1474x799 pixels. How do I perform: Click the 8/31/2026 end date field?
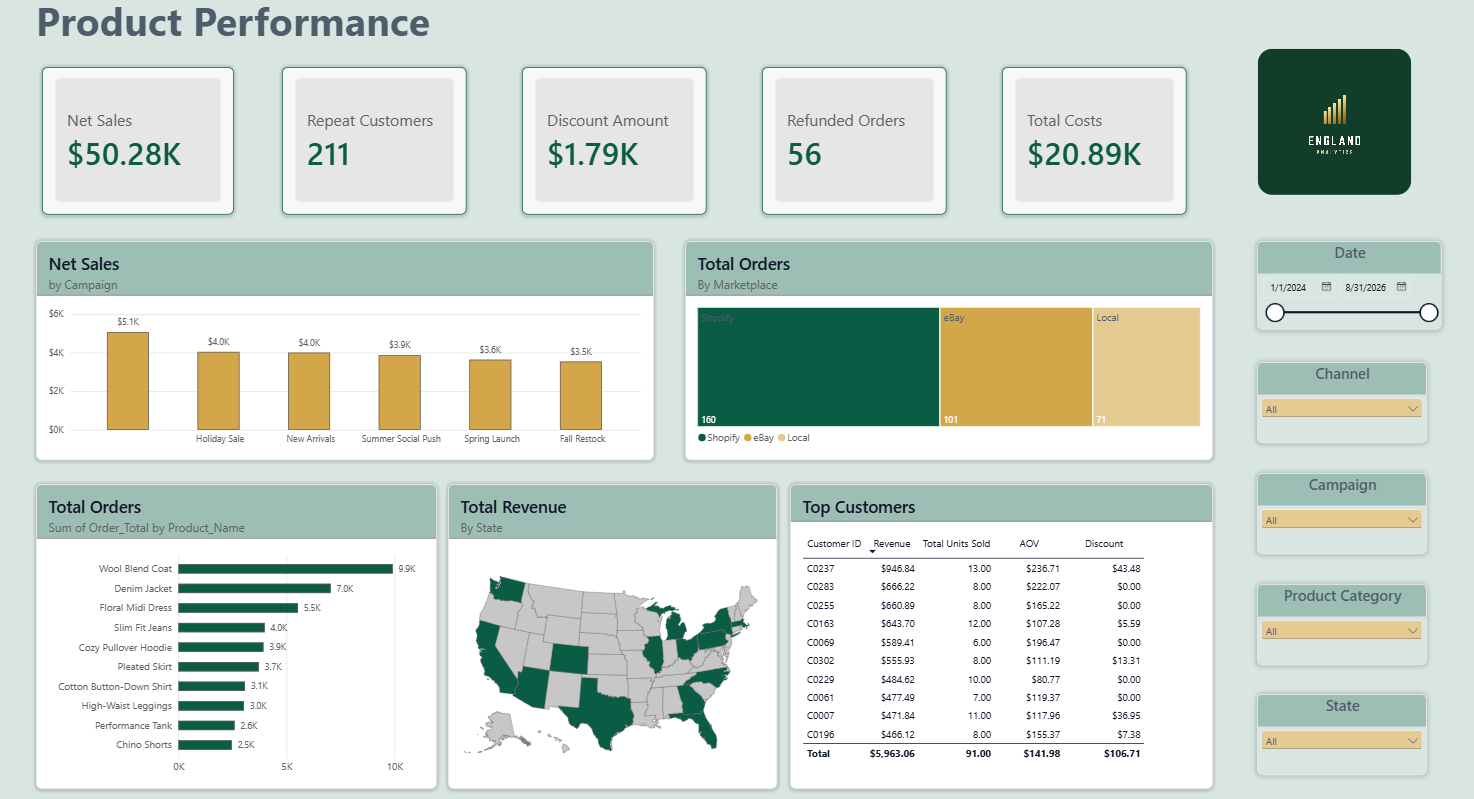click(1365, 287)
